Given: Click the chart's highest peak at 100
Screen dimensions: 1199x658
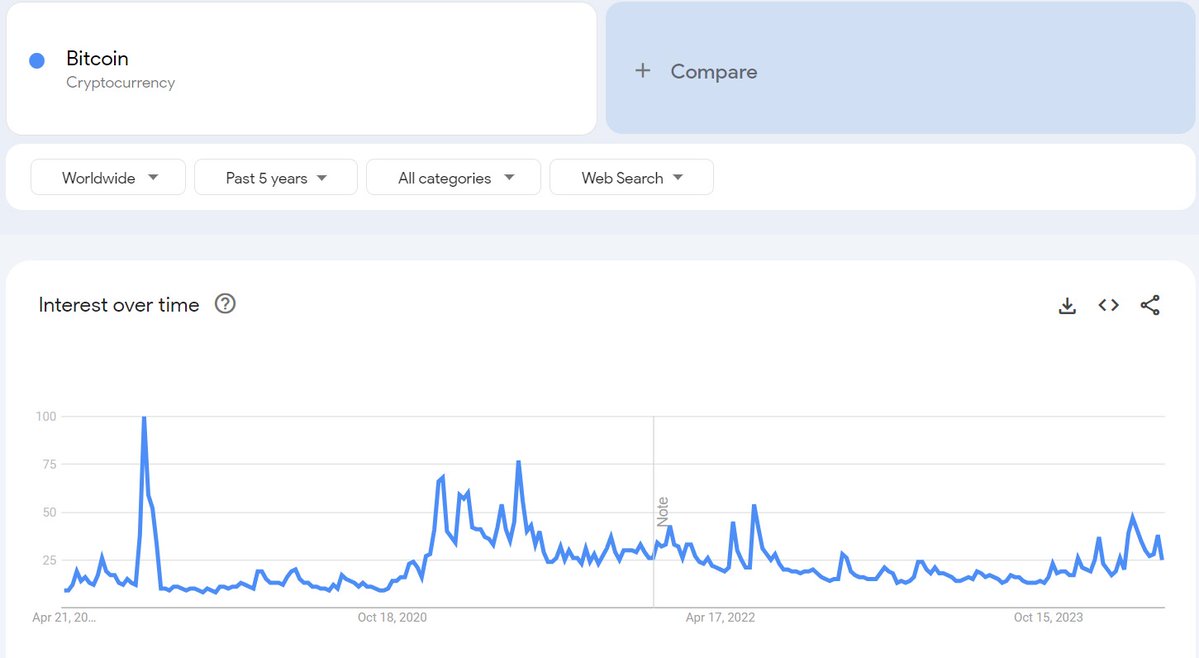Looking at the screenshot, I should (144, 419).
